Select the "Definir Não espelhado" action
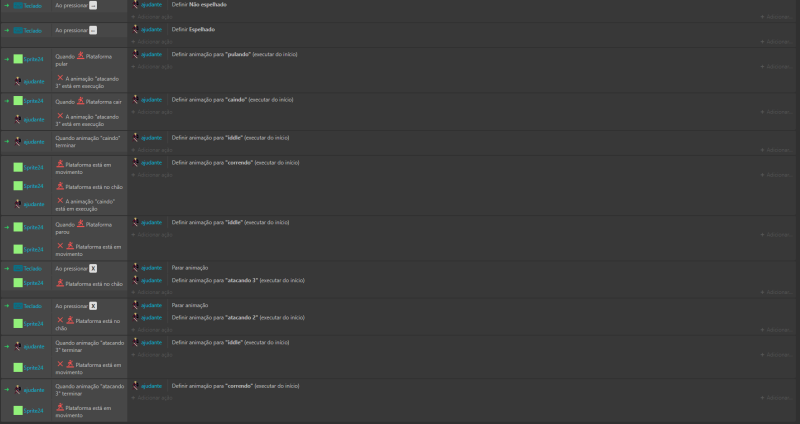Viewport: 800px width, 424px height. (199, 5)
